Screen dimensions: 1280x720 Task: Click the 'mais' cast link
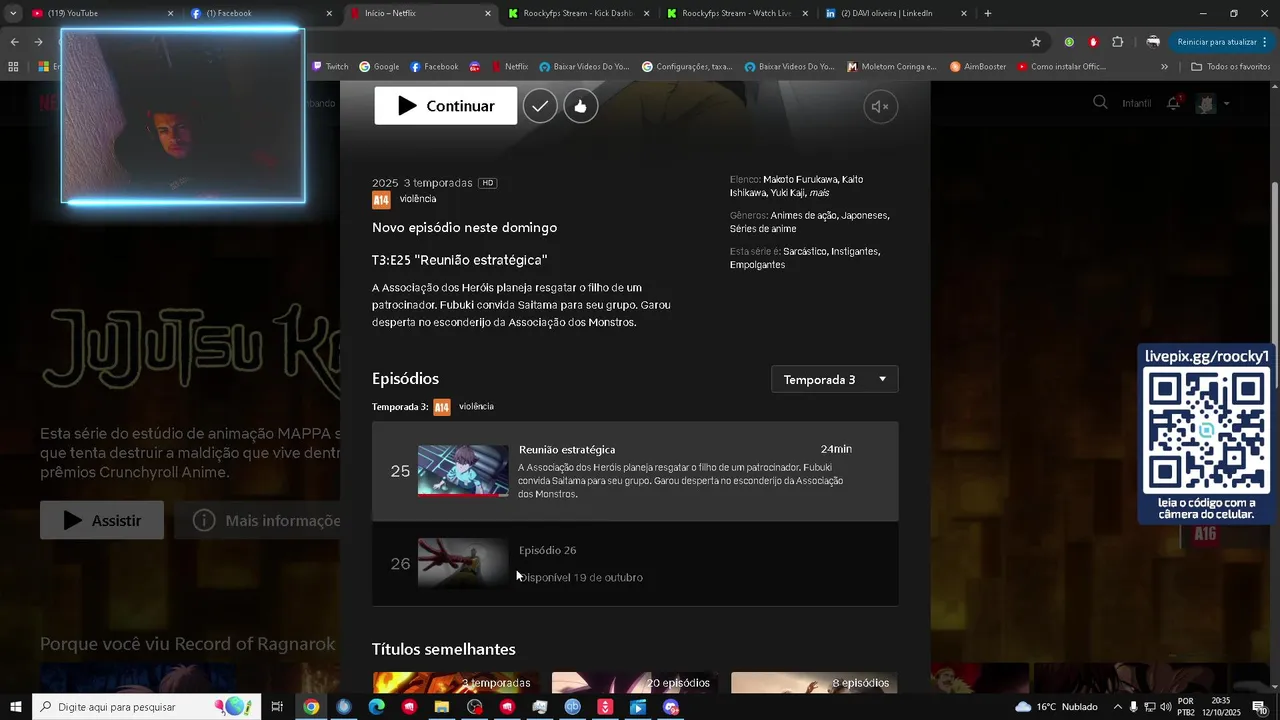(x=819, y=193)
